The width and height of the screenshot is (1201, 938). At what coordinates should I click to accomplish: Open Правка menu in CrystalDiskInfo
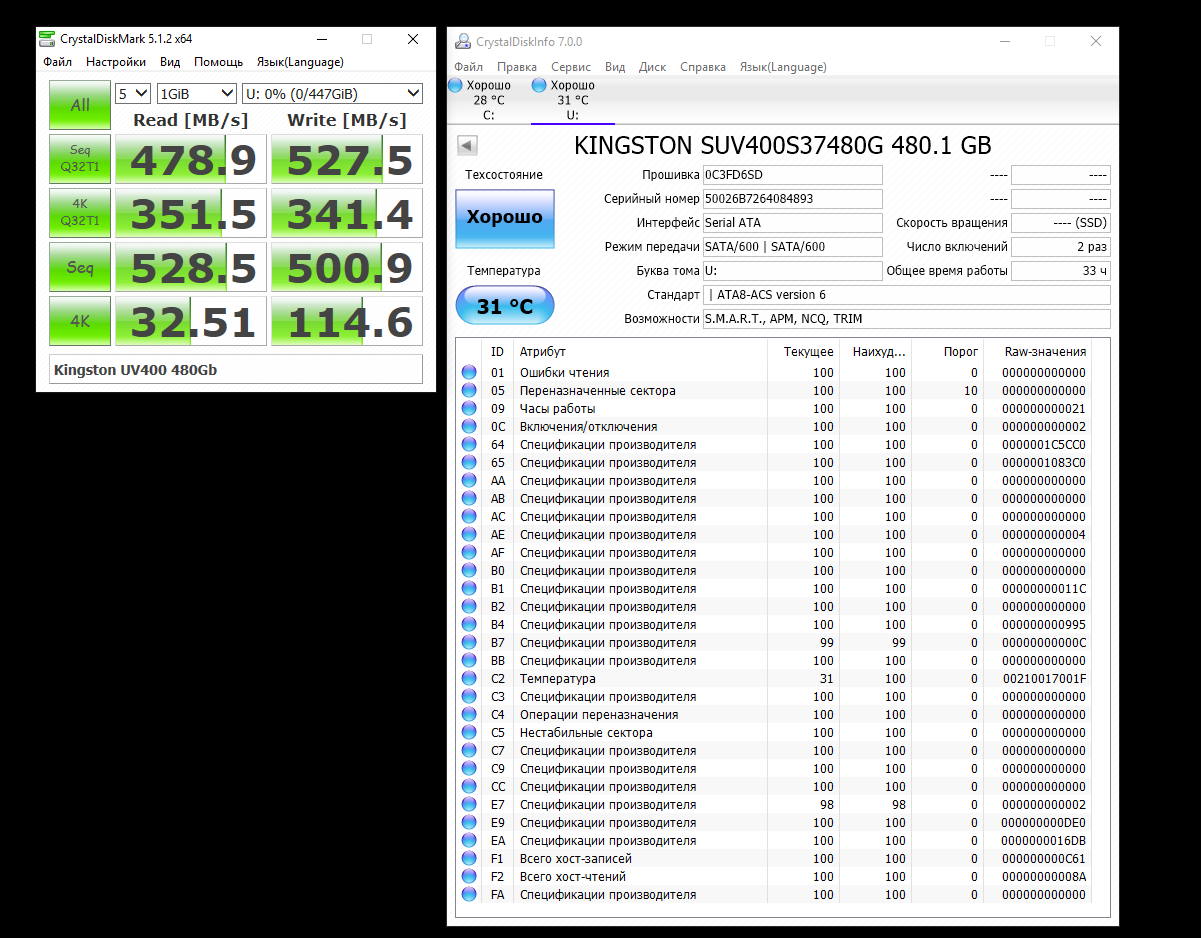point(517,67)
